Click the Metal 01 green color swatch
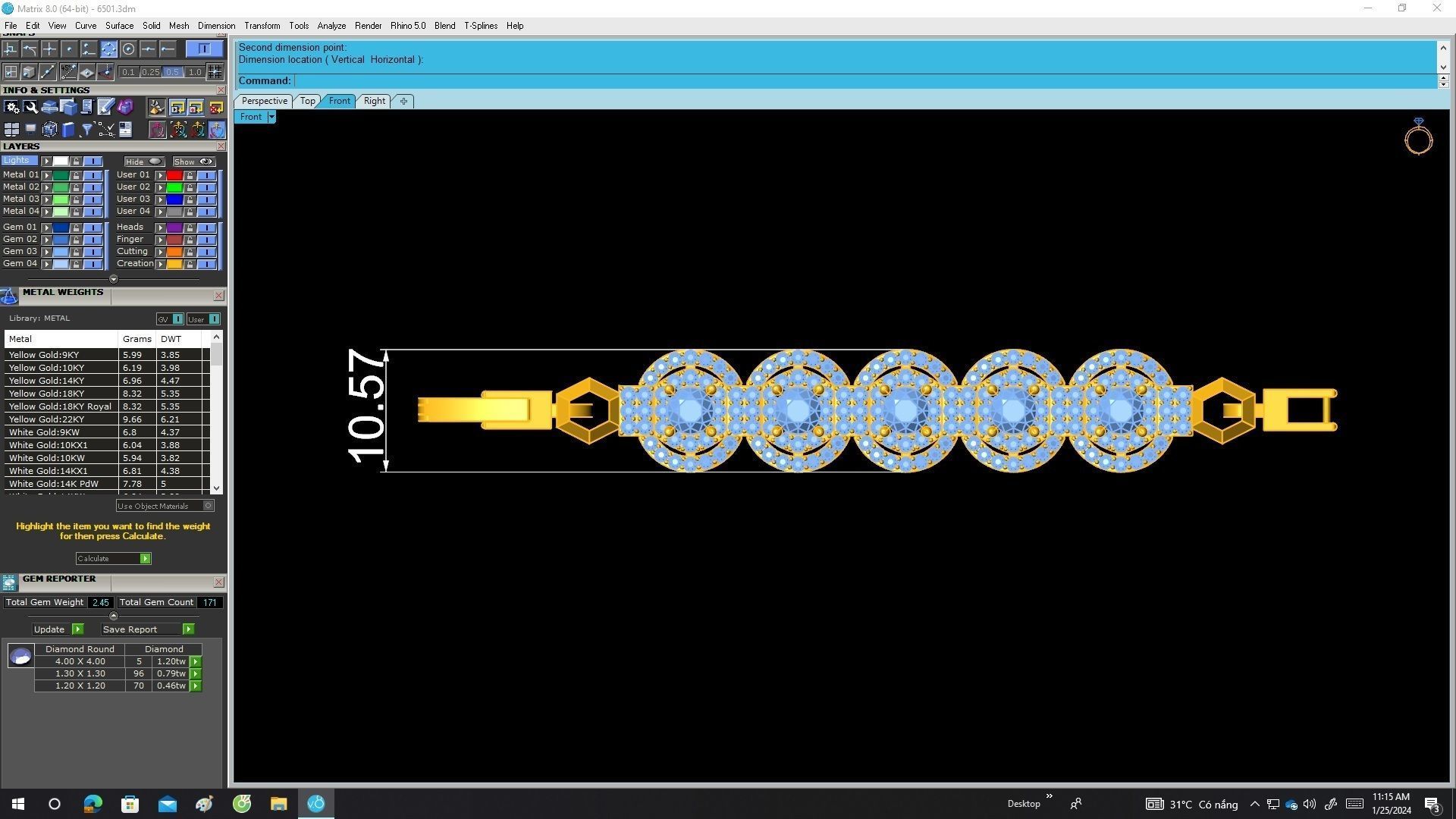This screenshot has width=1456, height=819. point(61,175)
